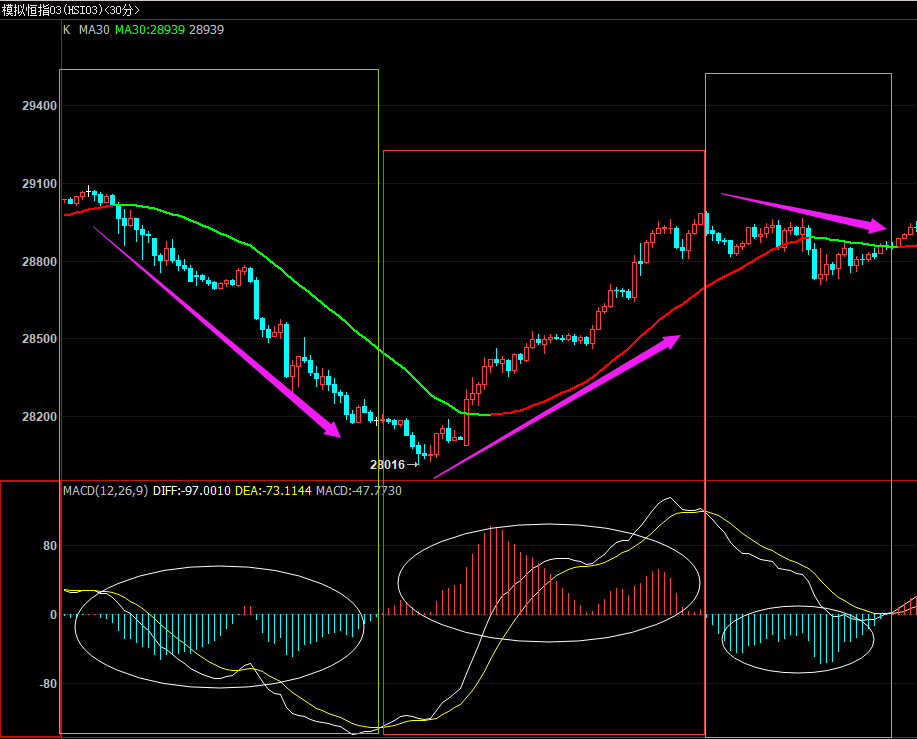
Task: Click the 29400 price axis label
Action: tap(39, 106)
